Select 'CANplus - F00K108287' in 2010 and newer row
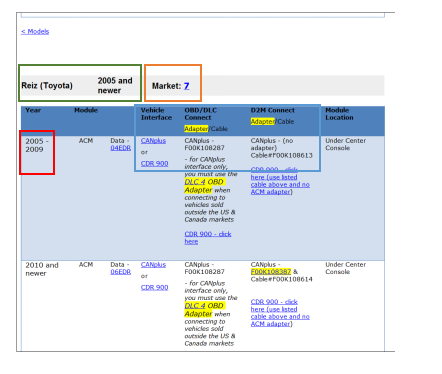Viewport: 442px width, 374px height. pyautogui.click(x=205, y=268)
